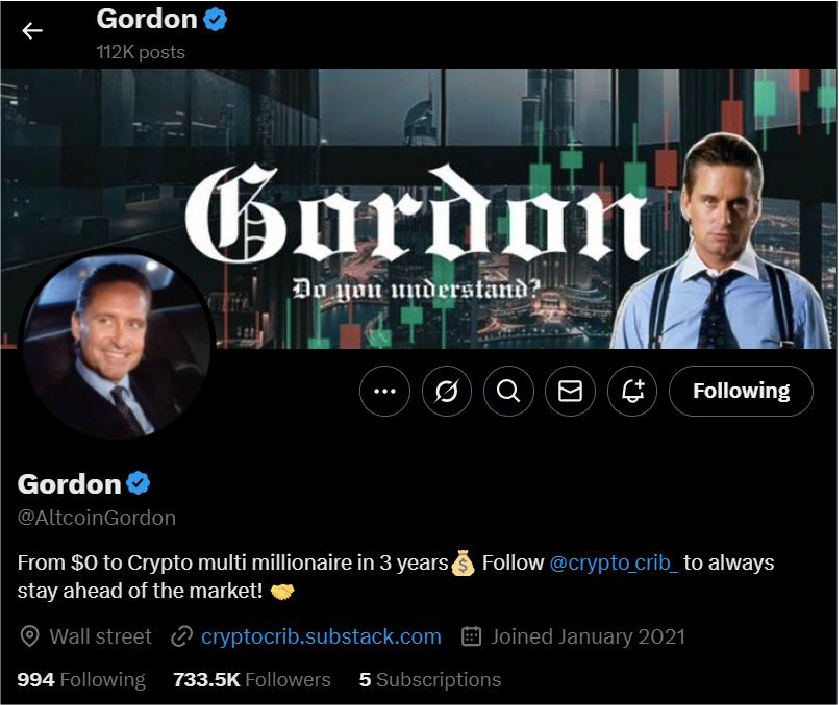Image resolution: width=839 pixels, height=705 pixels.
Task: Open the three-dot more options menu
Action: coord(384,391)
